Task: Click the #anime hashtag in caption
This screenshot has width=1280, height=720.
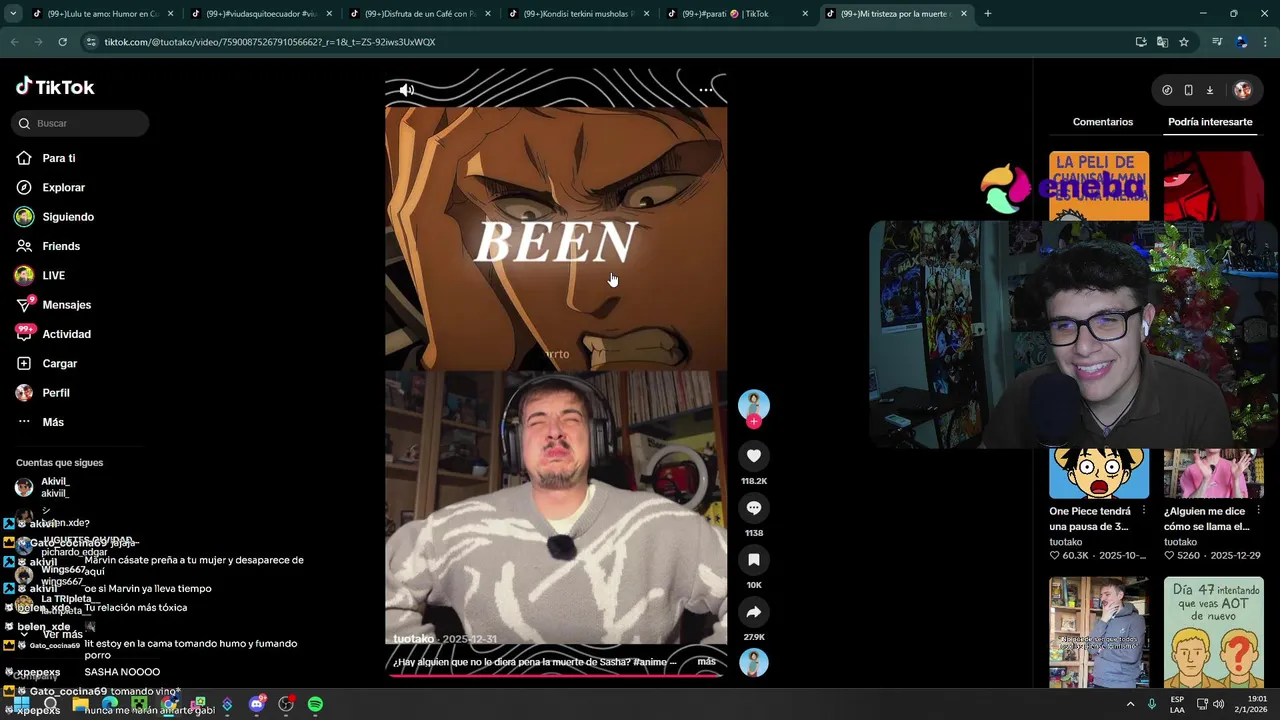Action: click(651, 662)
